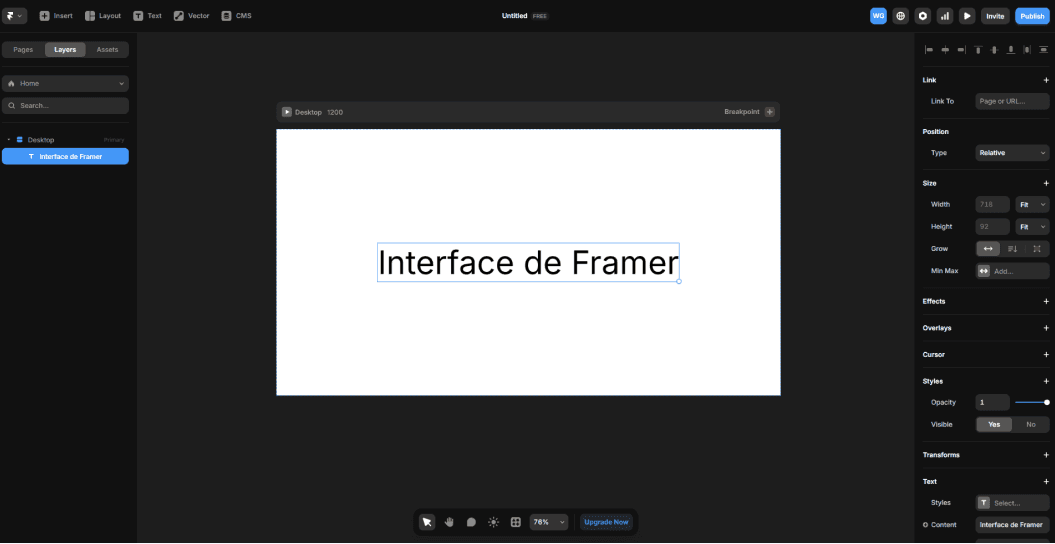
Task: Align right using the alignment icon
Action: [961, 50]
